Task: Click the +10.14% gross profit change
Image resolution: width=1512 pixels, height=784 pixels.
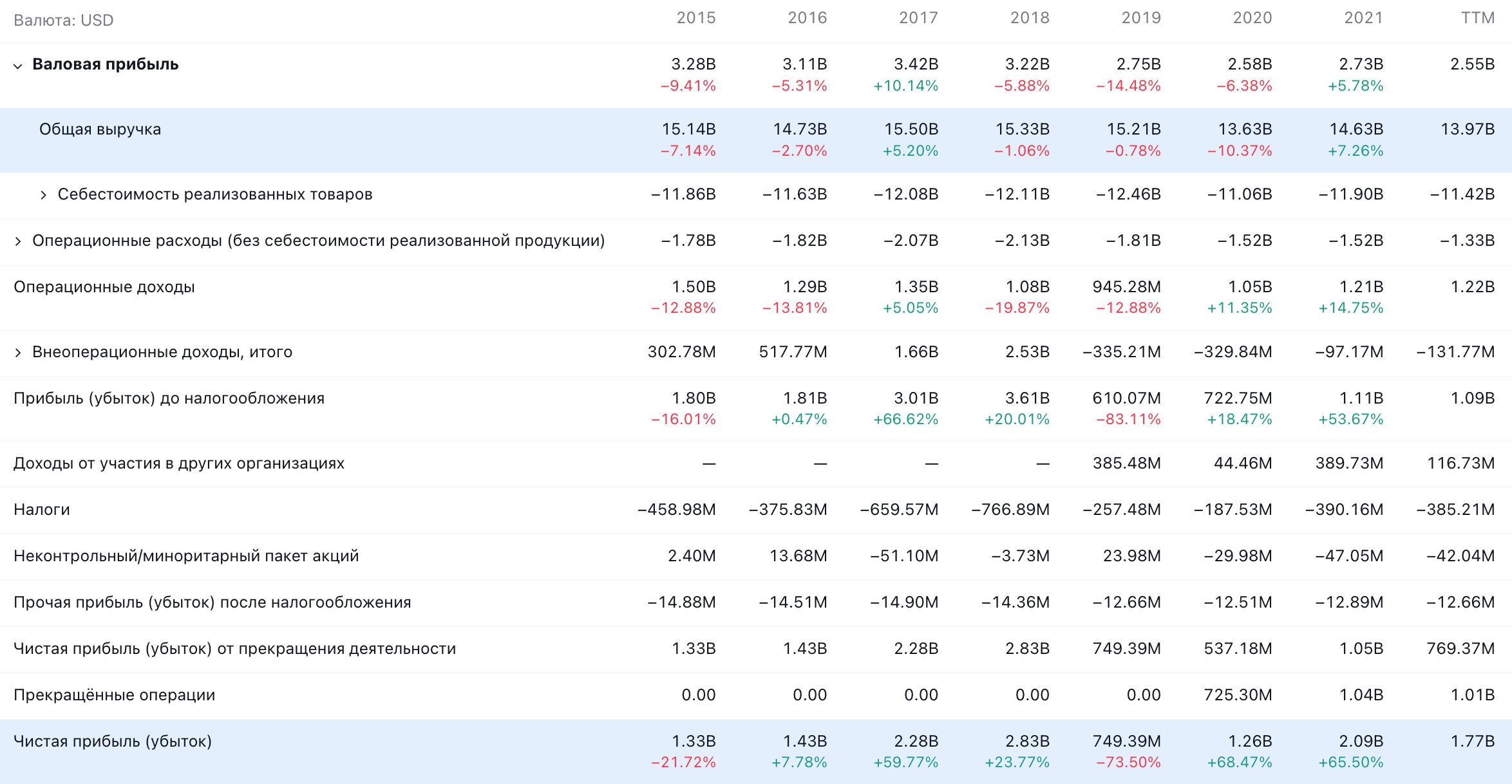Action: pyautogui.click(x=906, y=86)
